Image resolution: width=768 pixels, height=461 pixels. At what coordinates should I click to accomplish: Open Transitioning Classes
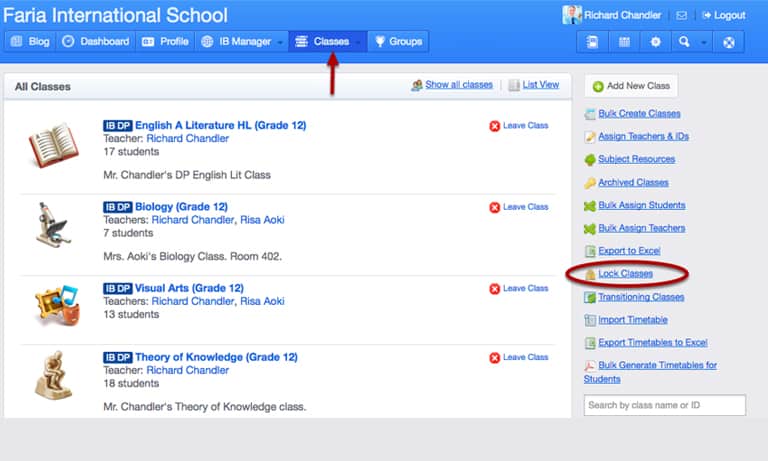pos(641,297)
